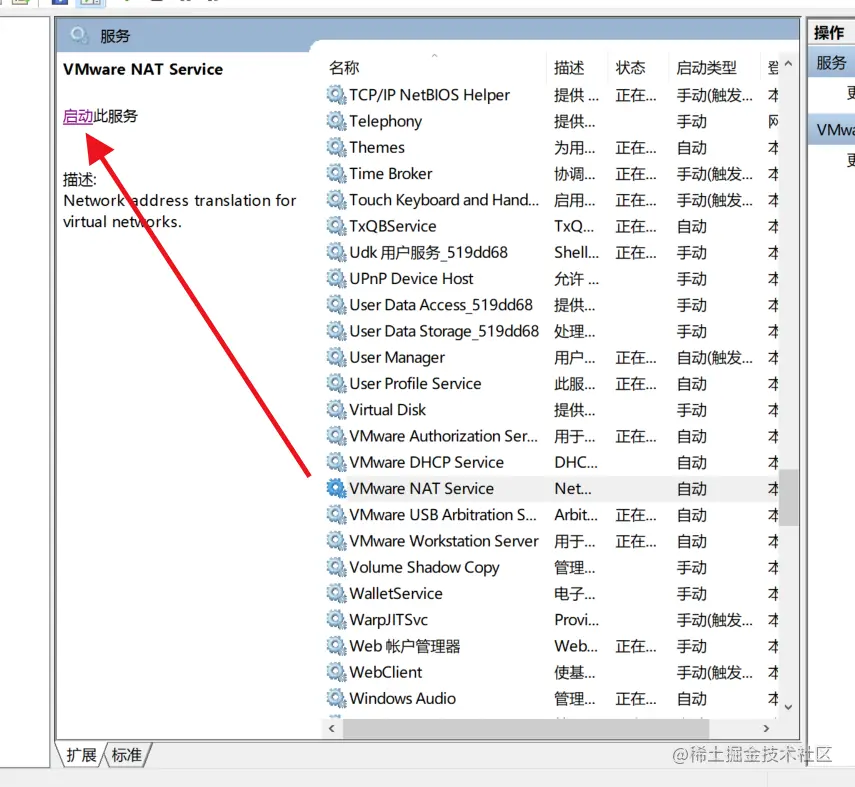Select the TxQBService gear icon
Image resolution: width=855 pixels, height=787 pixels.
tap(336, 226)
